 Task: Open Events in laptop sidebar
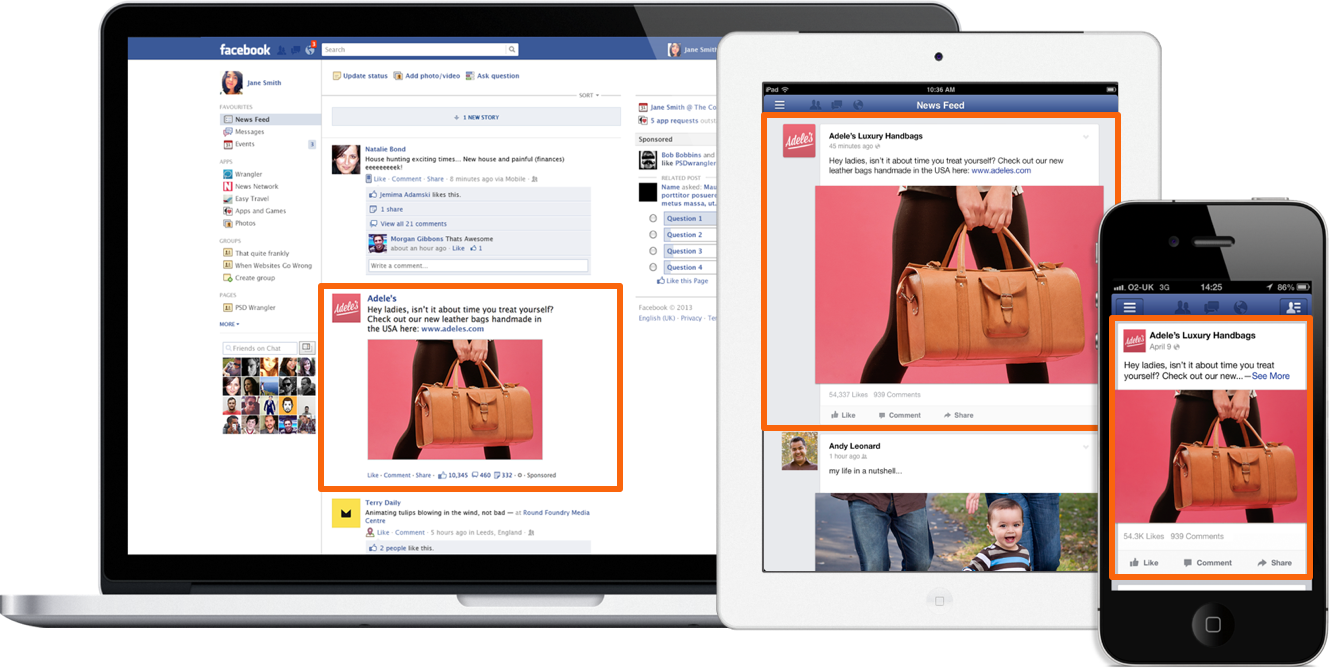point(239,144)
